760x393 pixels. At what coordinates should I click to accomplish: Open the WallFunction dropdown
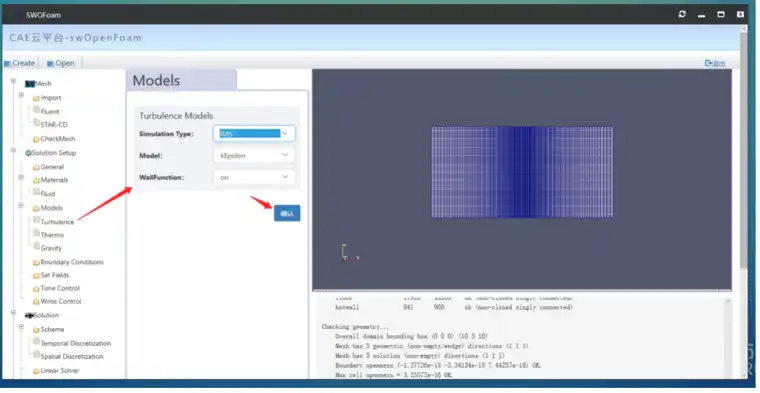coord(254,177)
